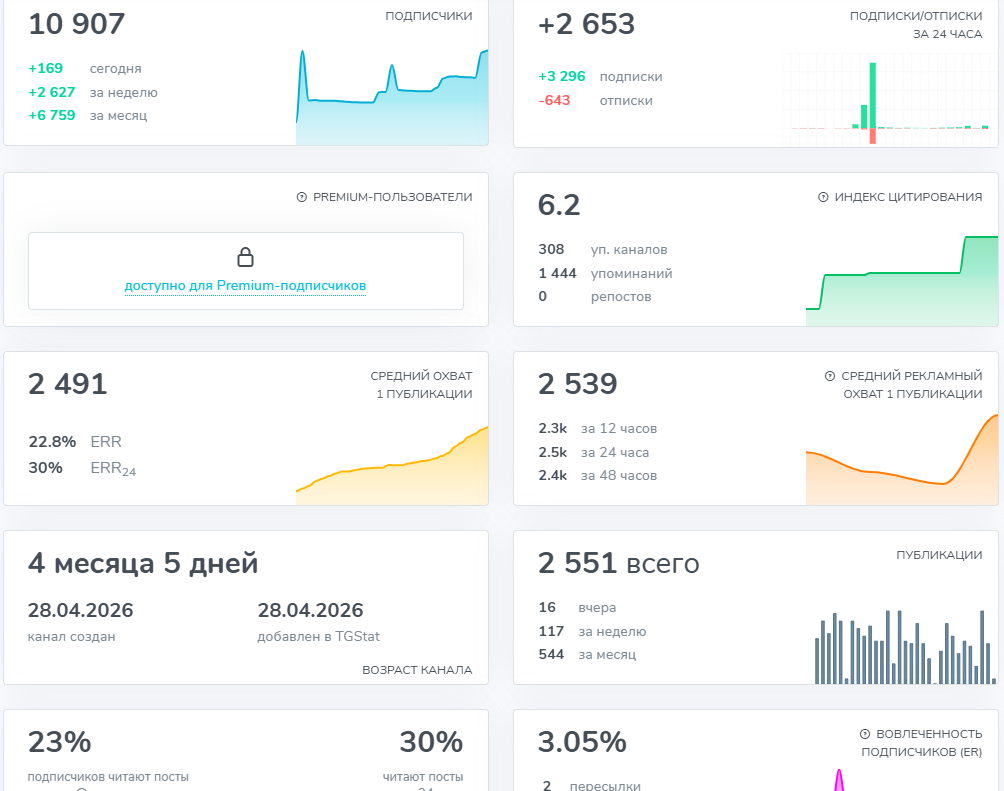The image size is (1004, 791).
Task: Click the '+6 759' monthly growth value
Action: [52, 115]
